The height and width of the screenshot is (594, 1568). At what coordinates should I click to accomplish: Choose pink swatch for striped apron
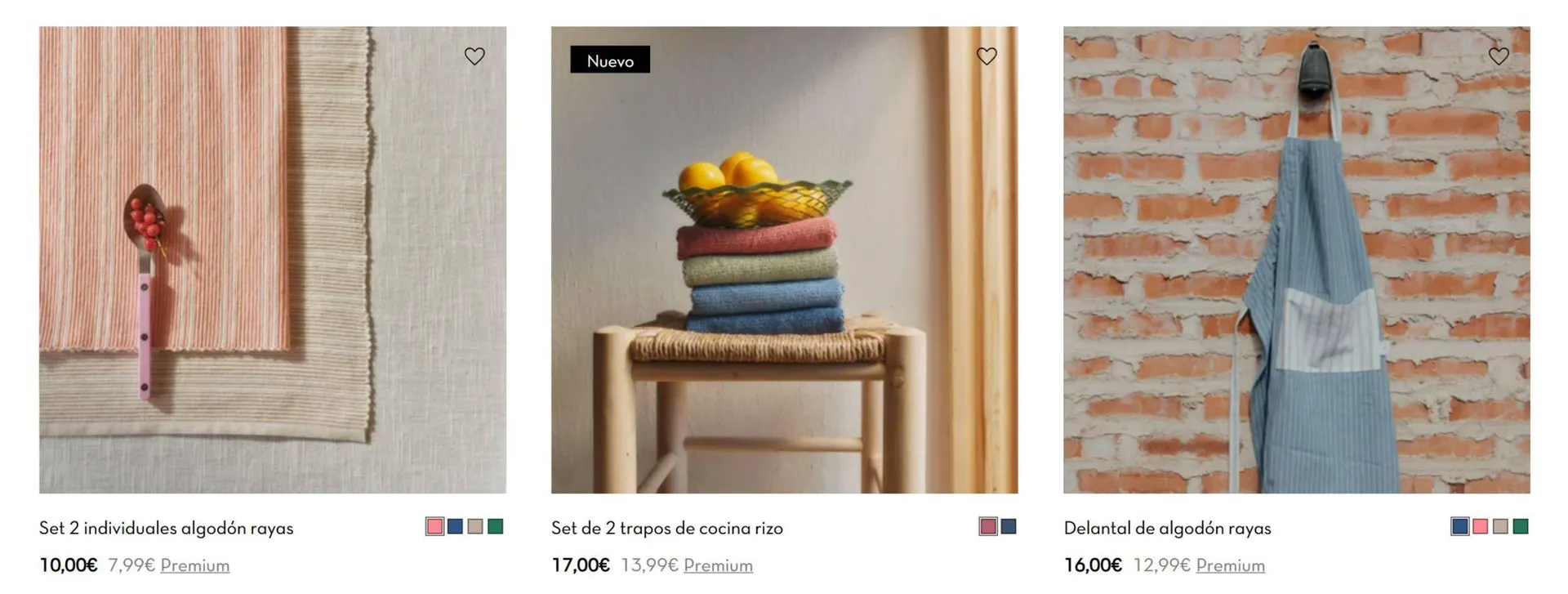pos(1480,527)
